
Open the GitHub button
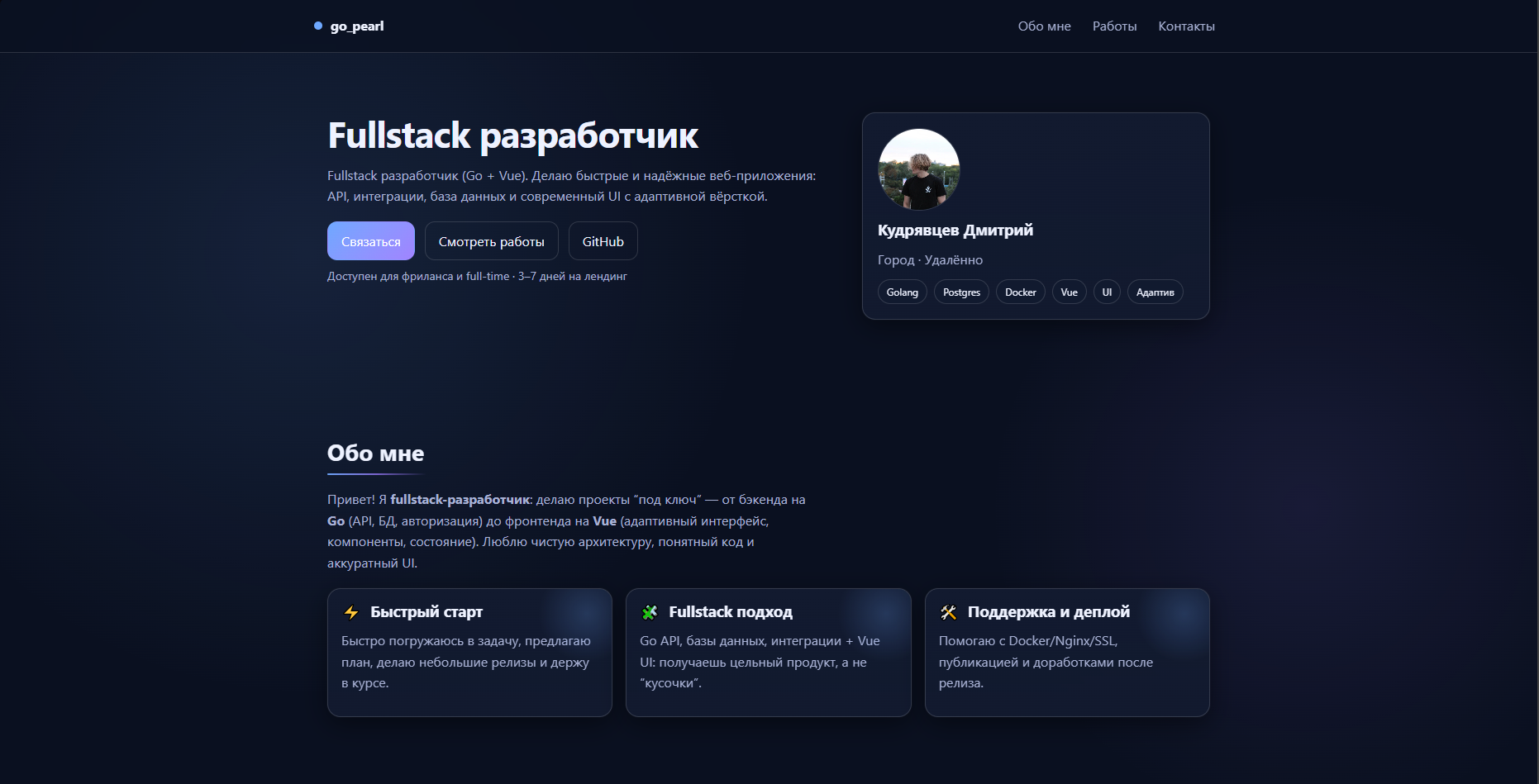coord(603,241)
